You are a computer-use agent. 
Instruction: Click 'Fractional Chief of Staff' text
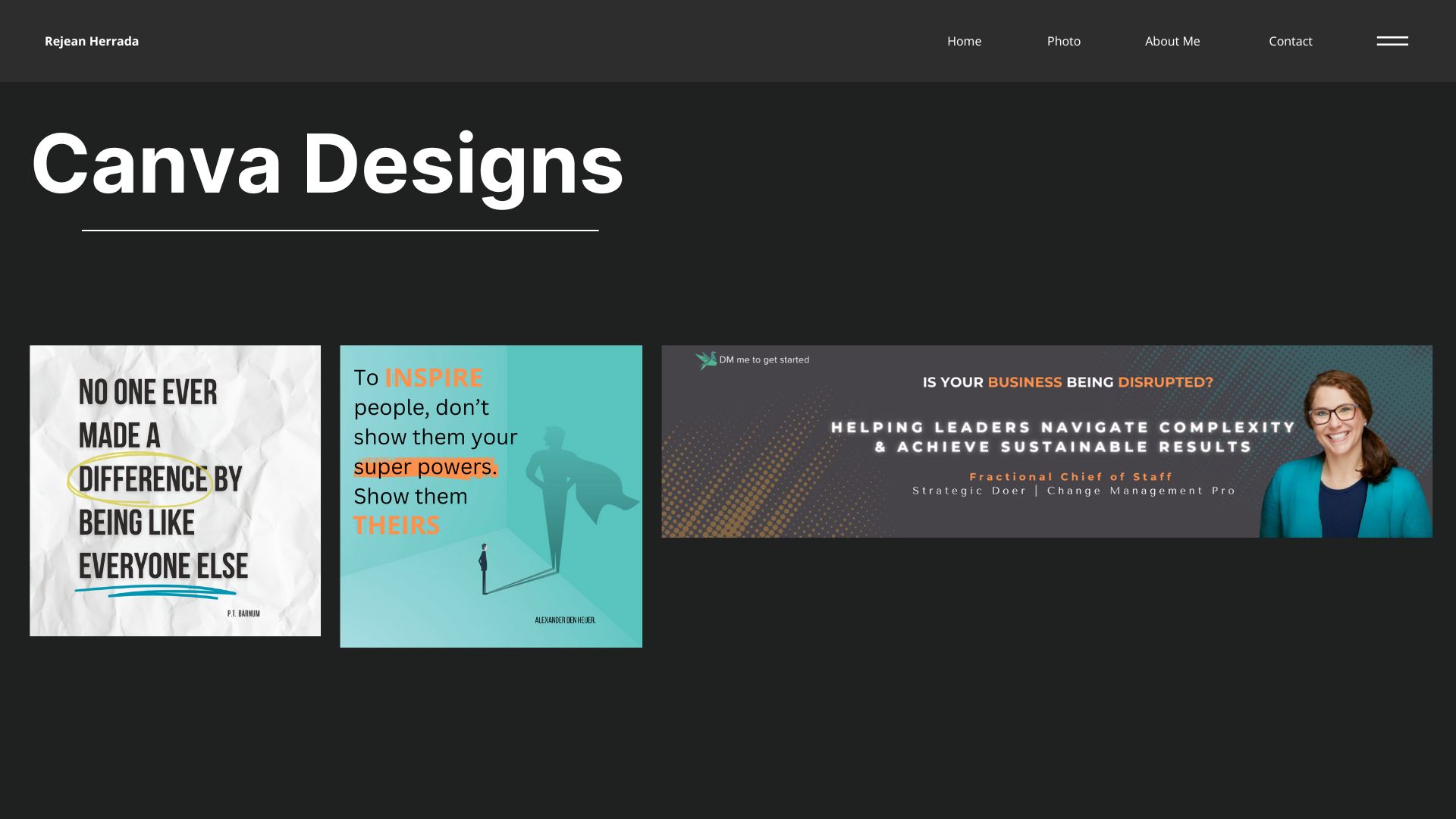point(1071,476)
